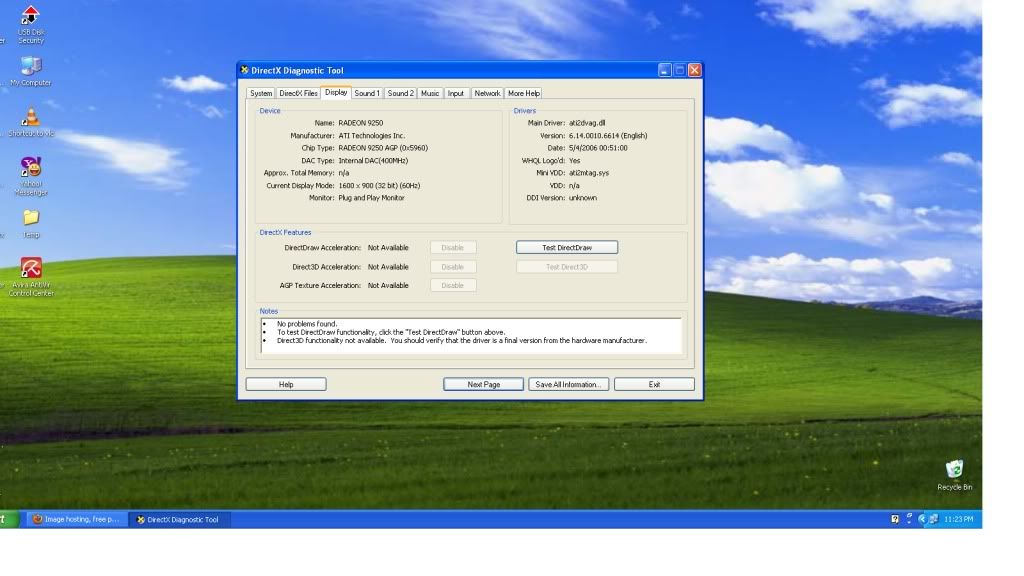Click the Test DirectDraw button
Viewport: 1024px width, 576px height.
click(566, 247)
